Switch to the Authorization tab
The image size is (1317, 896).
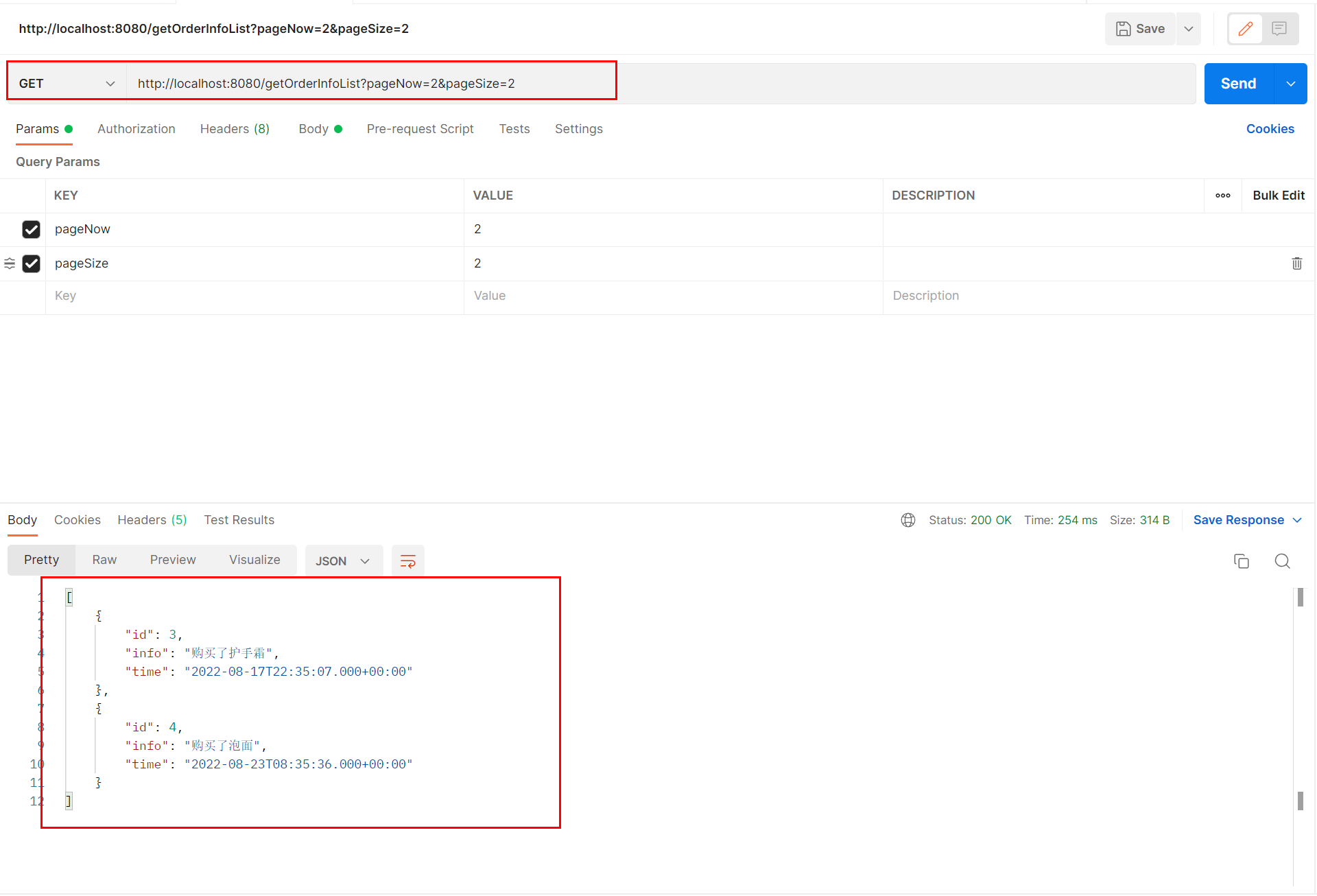click(136, 129)
